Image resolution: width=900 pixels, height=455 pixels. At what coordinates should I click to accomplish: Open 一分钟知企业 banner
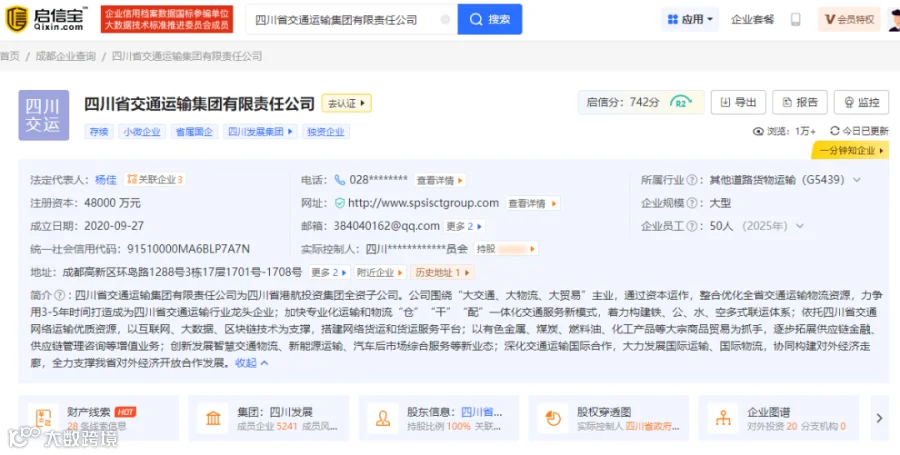850,150
